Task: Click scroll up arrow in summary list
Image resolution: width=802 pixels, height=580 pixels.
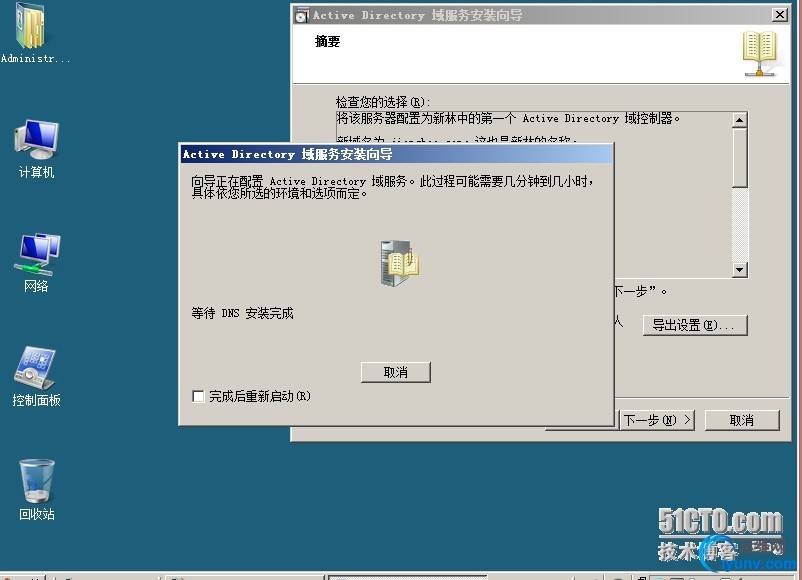Action: [x=739, y=120]
